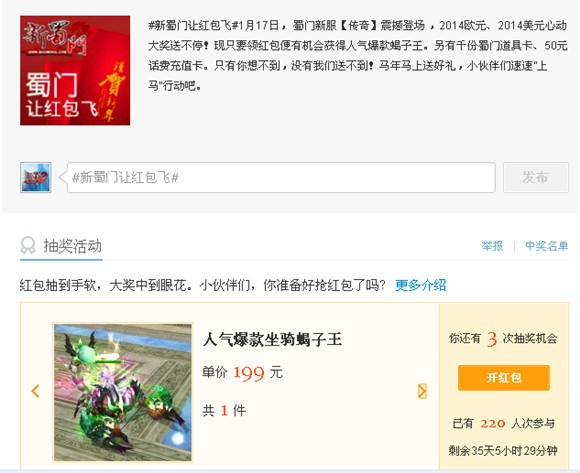Open the 更多介绍 more info link
The width and height of the screenshot is (580, 473).
tap(421, 285)
